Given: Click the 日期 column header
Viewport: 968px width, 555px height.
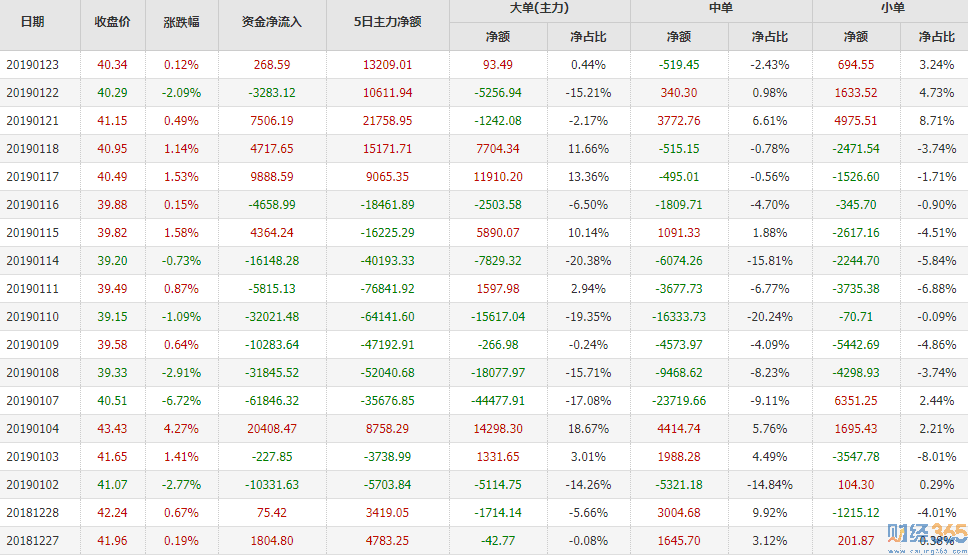Looking at the screenshot, I should click(33, 22).
